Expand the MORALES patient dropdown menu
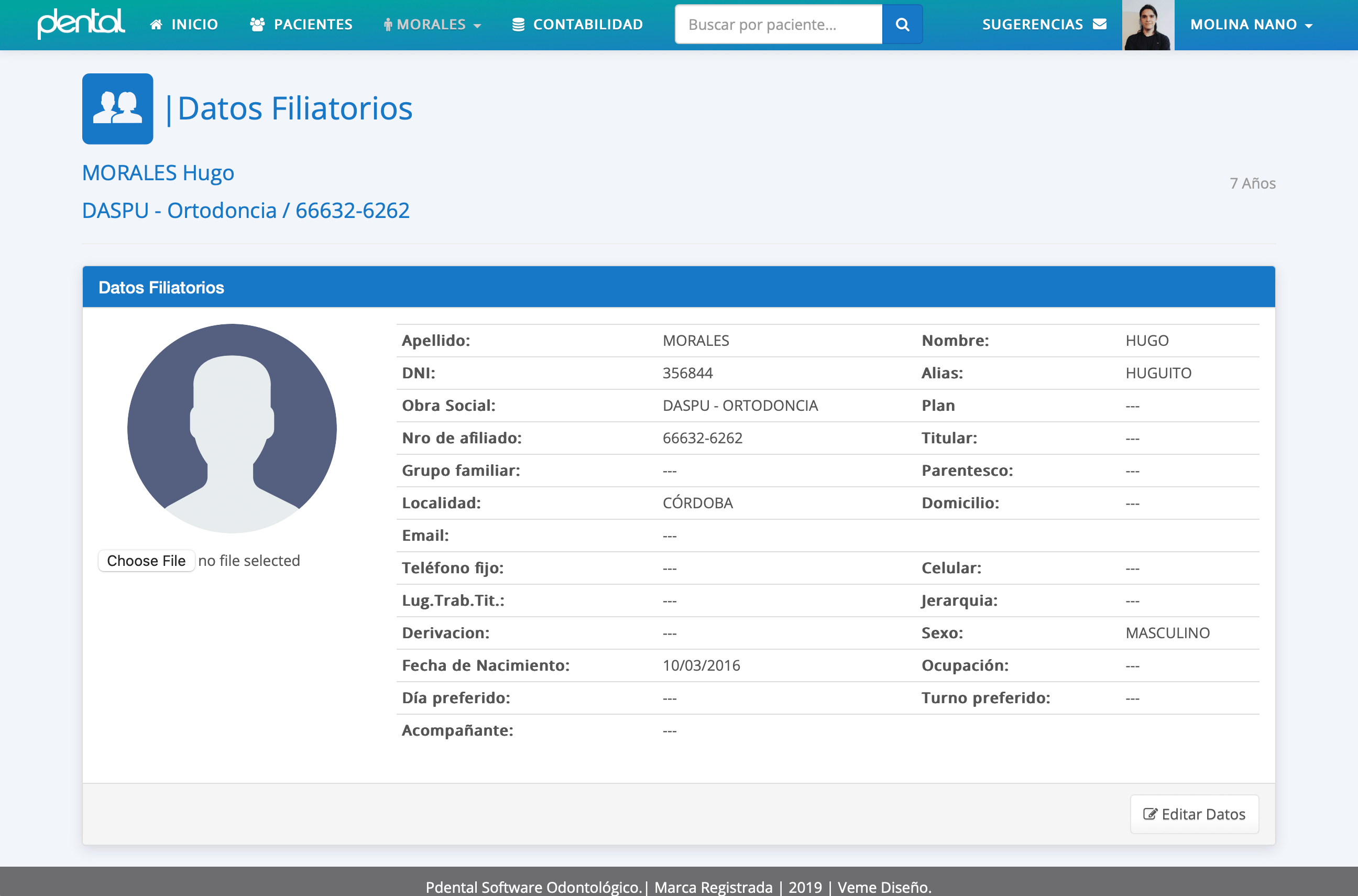The image size is (1358, 896). (x=432, y=25)
